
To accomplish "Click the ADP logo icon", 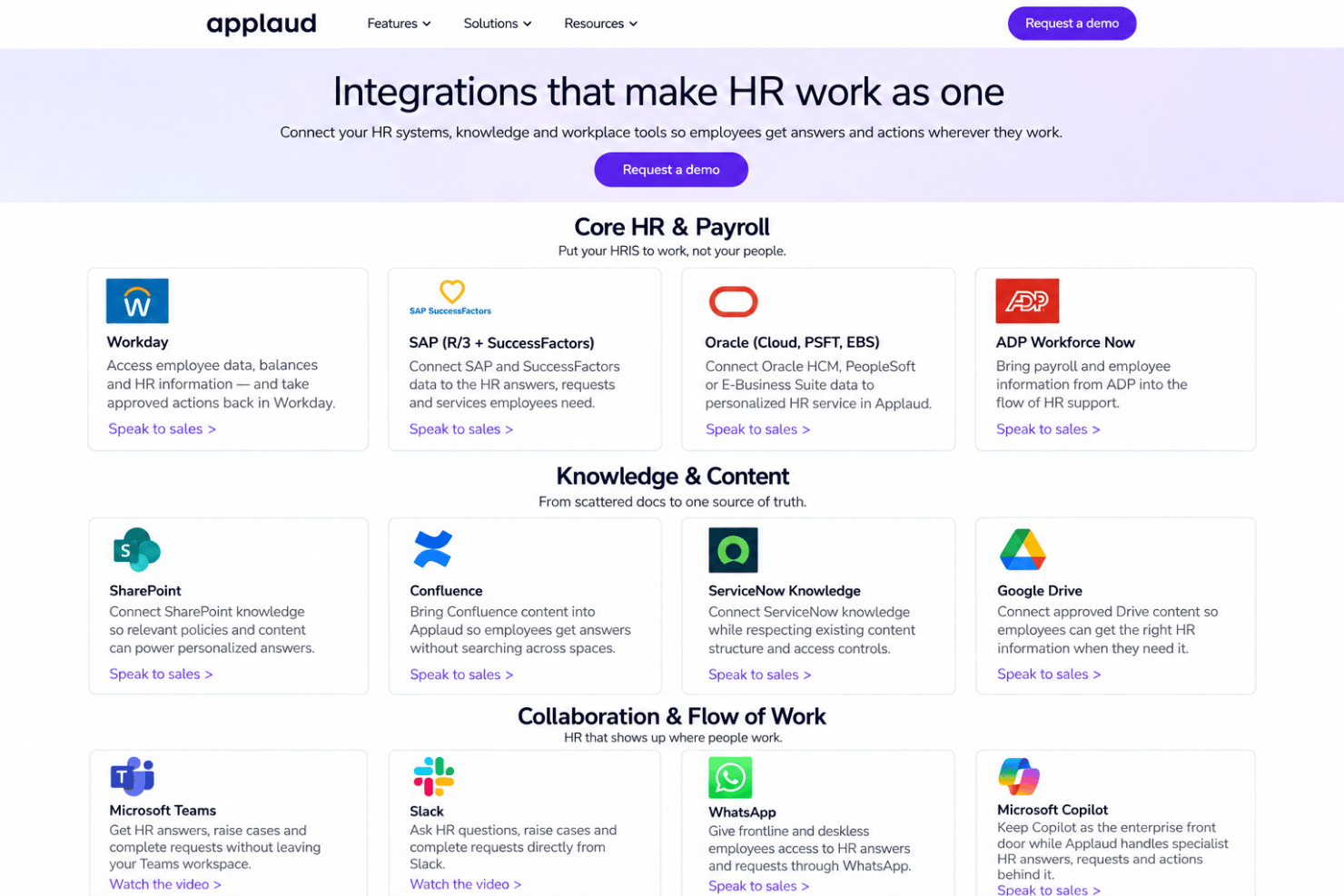I will tap(1027, 300).
